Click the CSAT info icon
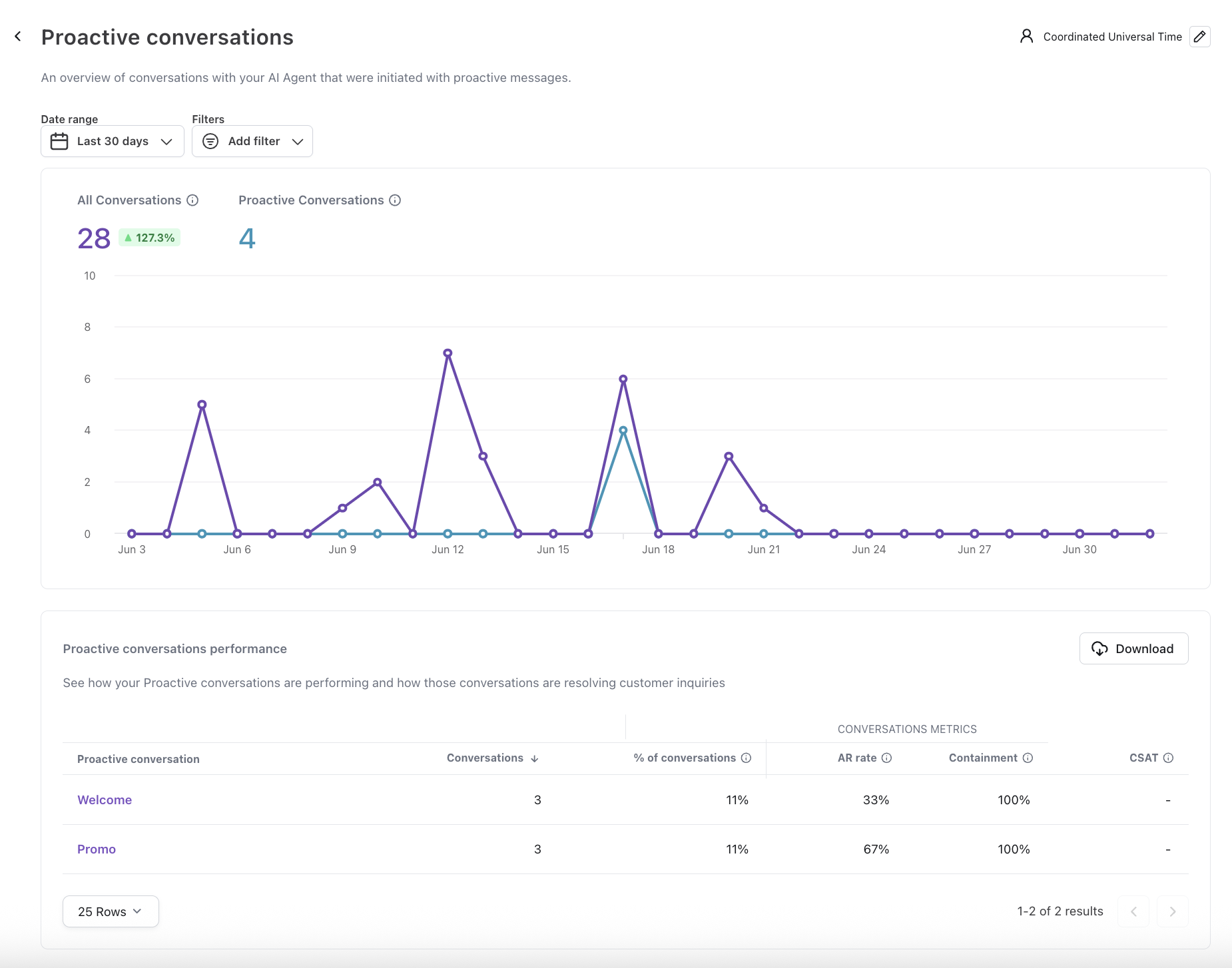 pos(1168,758)
